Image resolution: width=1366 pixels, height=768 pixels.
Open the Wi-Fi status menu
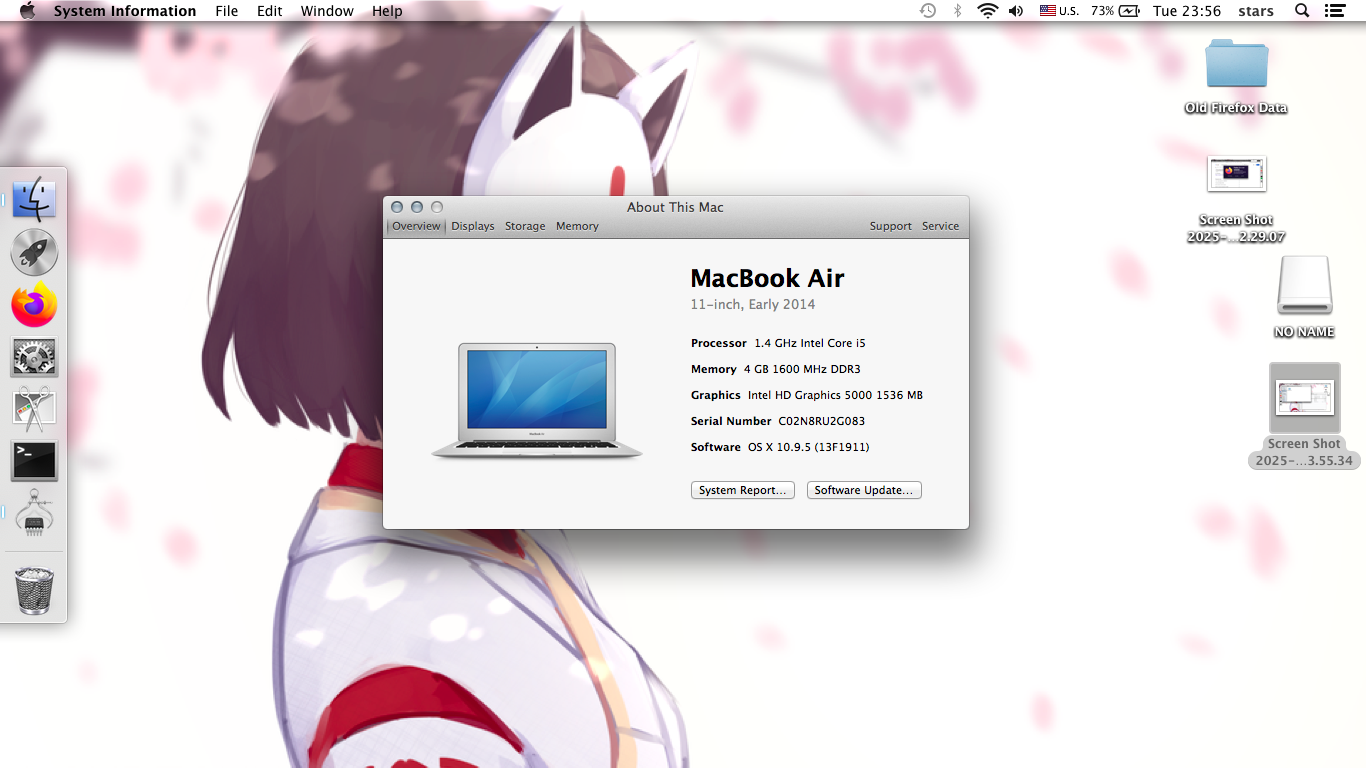click(986, 11)
